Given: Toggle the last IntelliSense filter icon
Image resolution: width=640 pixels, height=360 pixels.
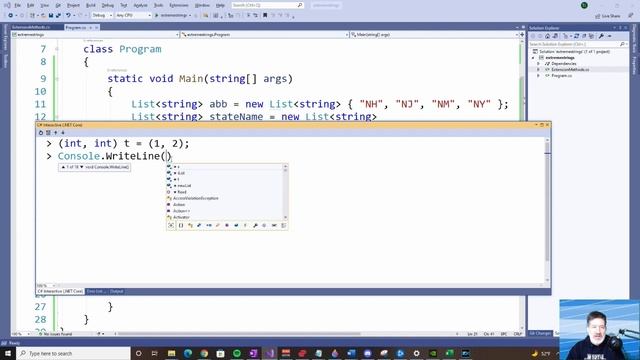Looking at the screenshot, I should point(284,225).
